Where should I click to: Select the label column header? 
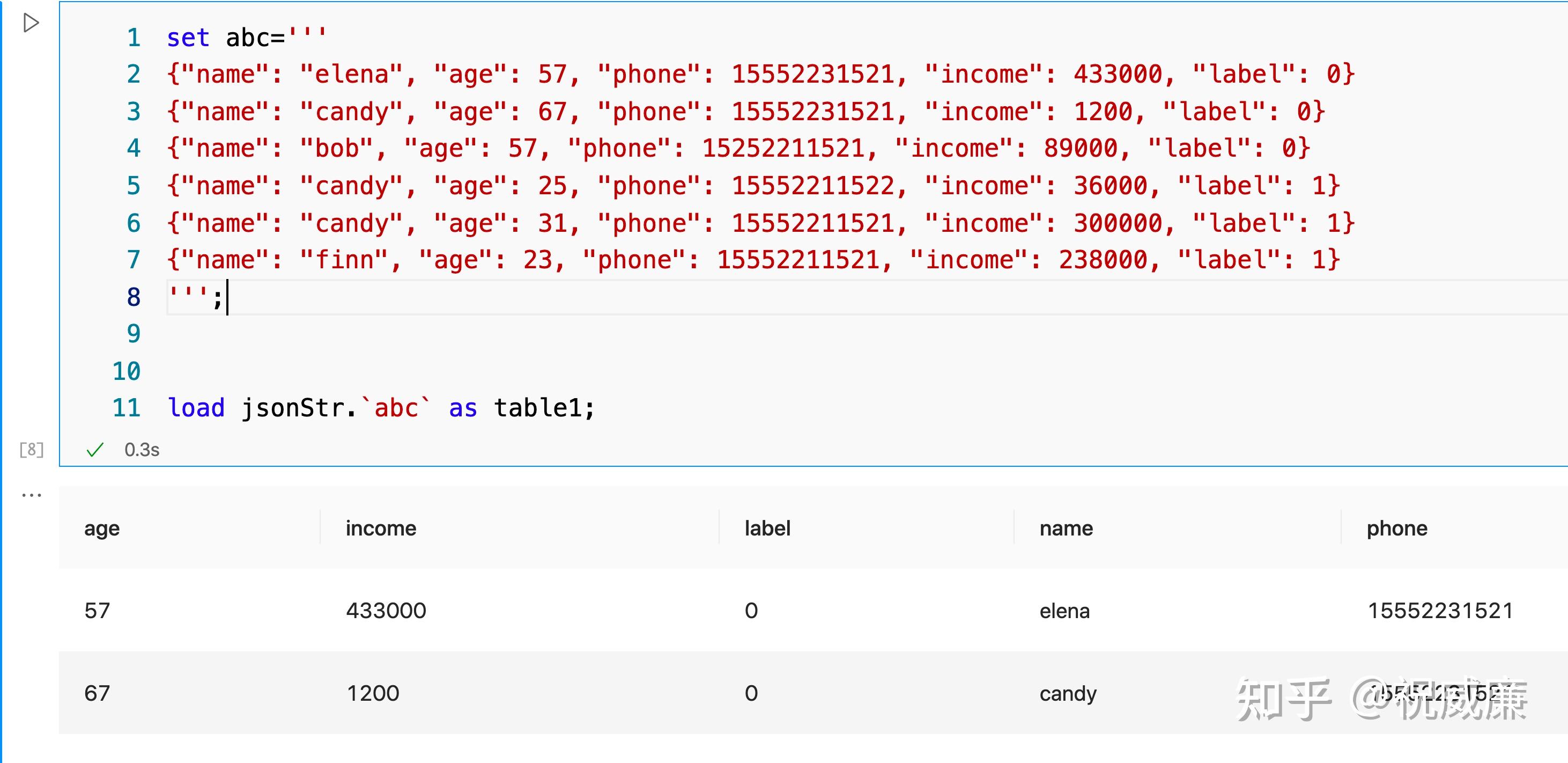[x=767, y=528]
